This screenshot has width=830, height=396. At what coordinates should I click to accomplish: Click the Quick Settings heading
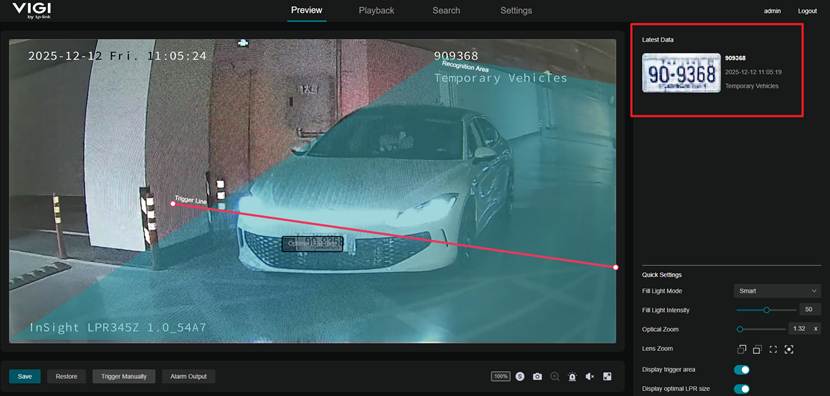tap(662, 275)
